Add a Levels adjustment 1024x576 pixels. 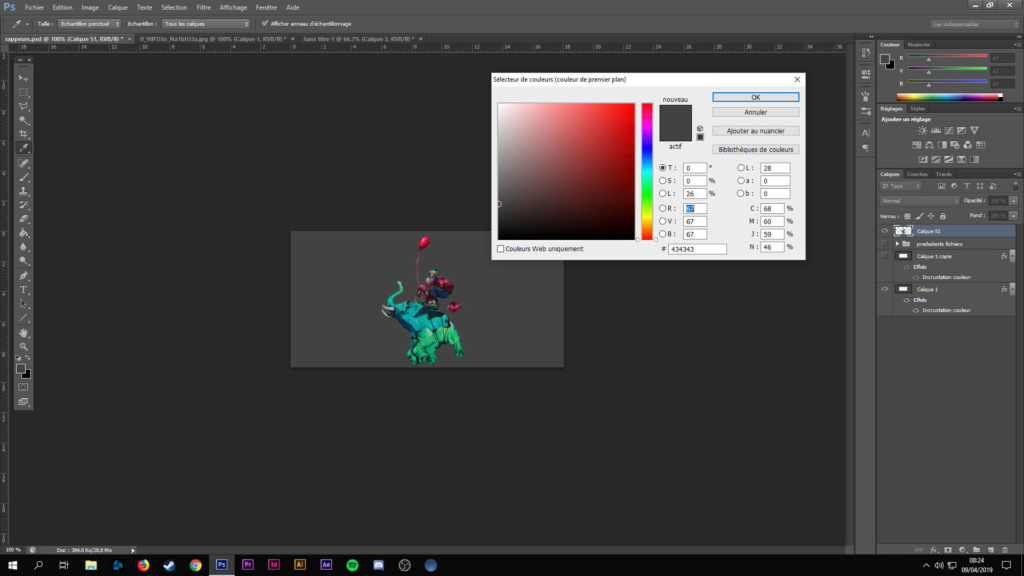tap(936, 131)
